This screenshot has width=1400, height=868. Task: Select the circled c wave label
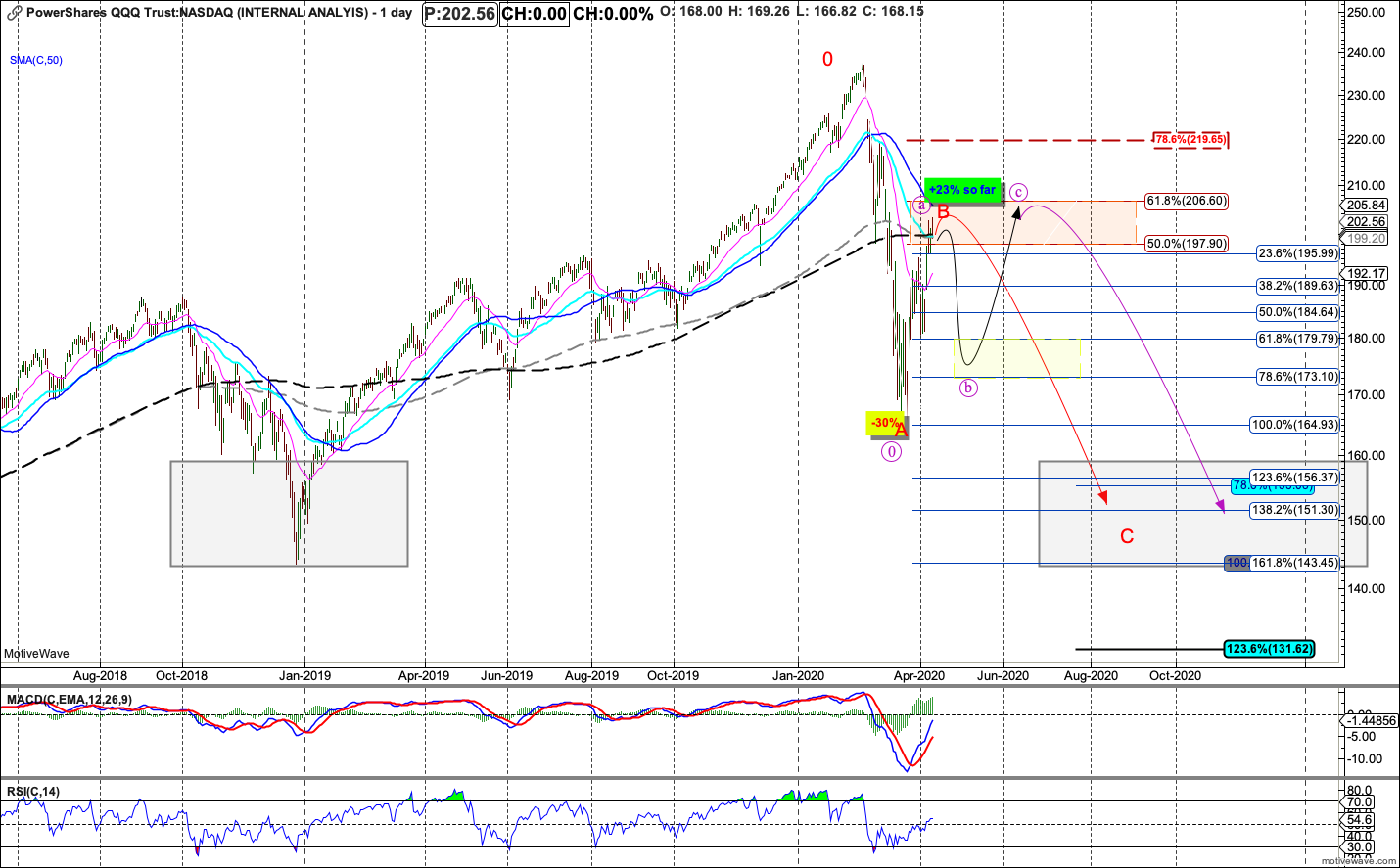pyautogui.click(x=1018, y=192)
